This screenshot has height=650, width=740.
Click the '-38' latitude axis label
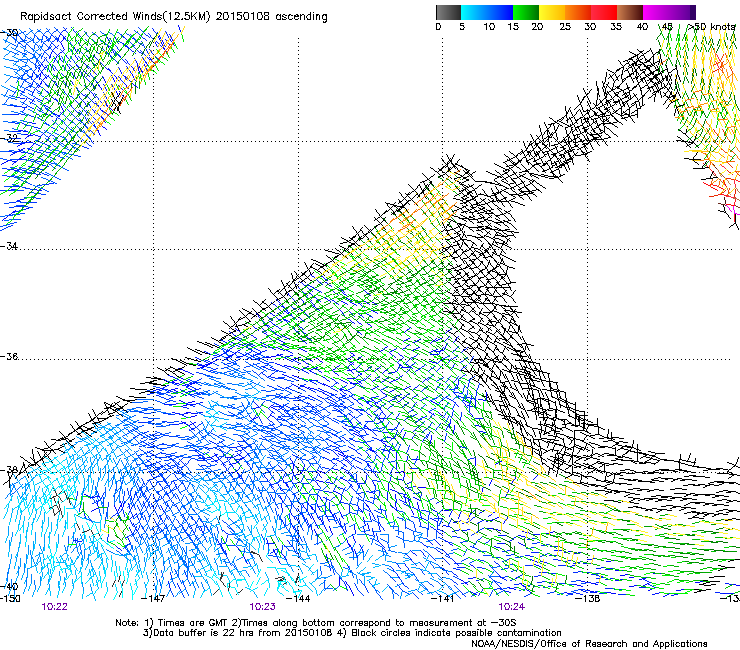tap(9, 470)
